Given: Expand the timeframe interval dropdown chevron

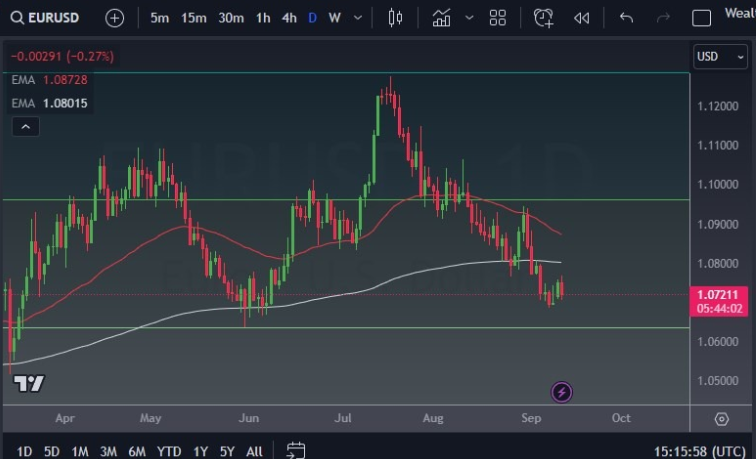Looking at the screenshot, I should (x=358, y=18).
